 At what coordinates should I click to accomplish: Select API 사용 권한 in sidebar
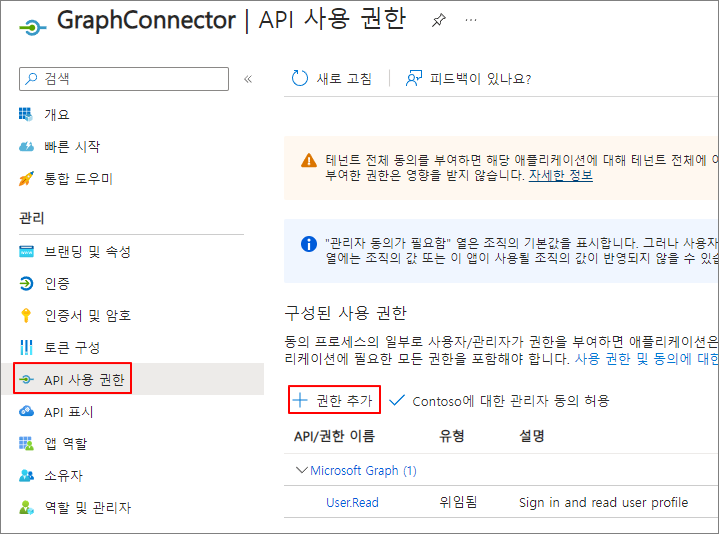pyautogui.click(x=84, y=380)
